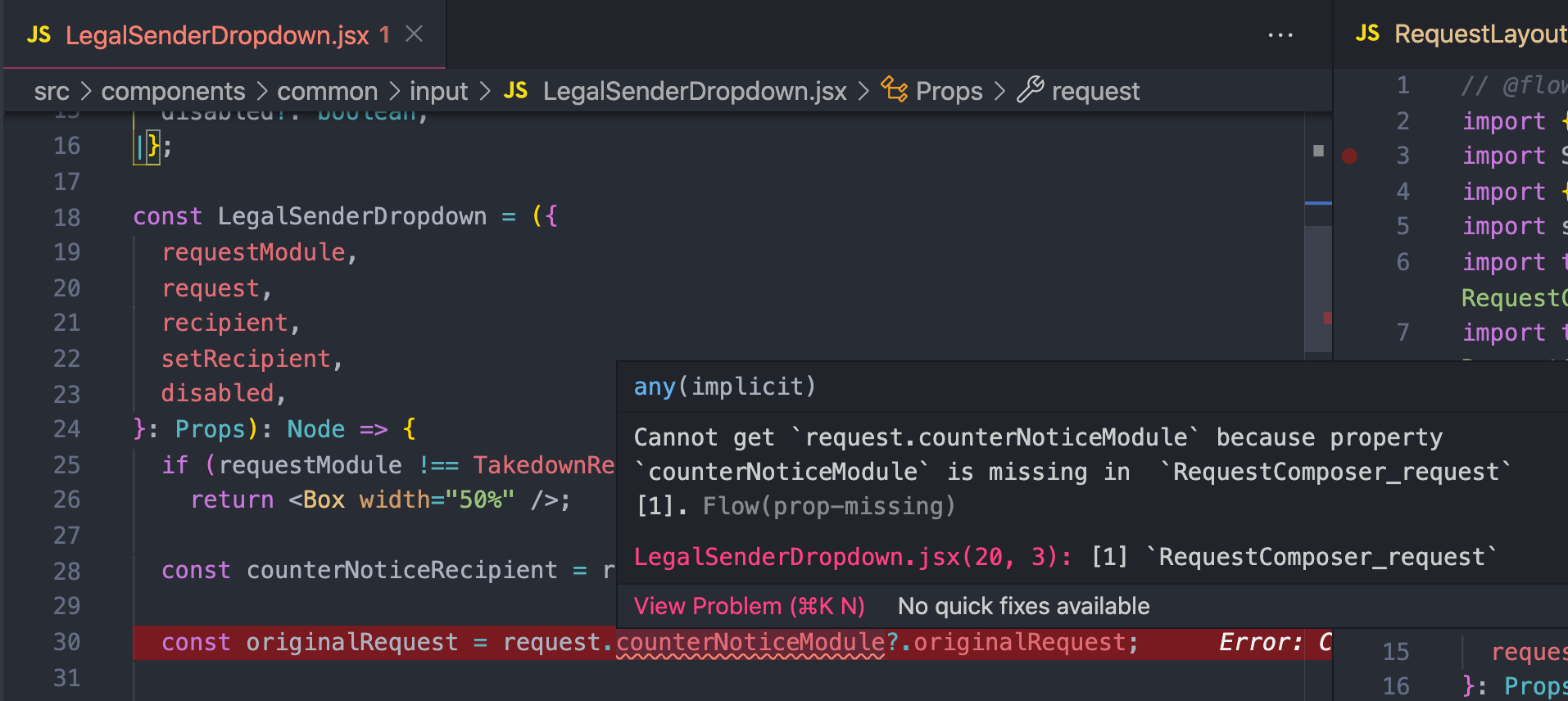This screenshot has width=1568, height=701.
Task: Click line number 30 in the gutter
Action: coord(67,642)
